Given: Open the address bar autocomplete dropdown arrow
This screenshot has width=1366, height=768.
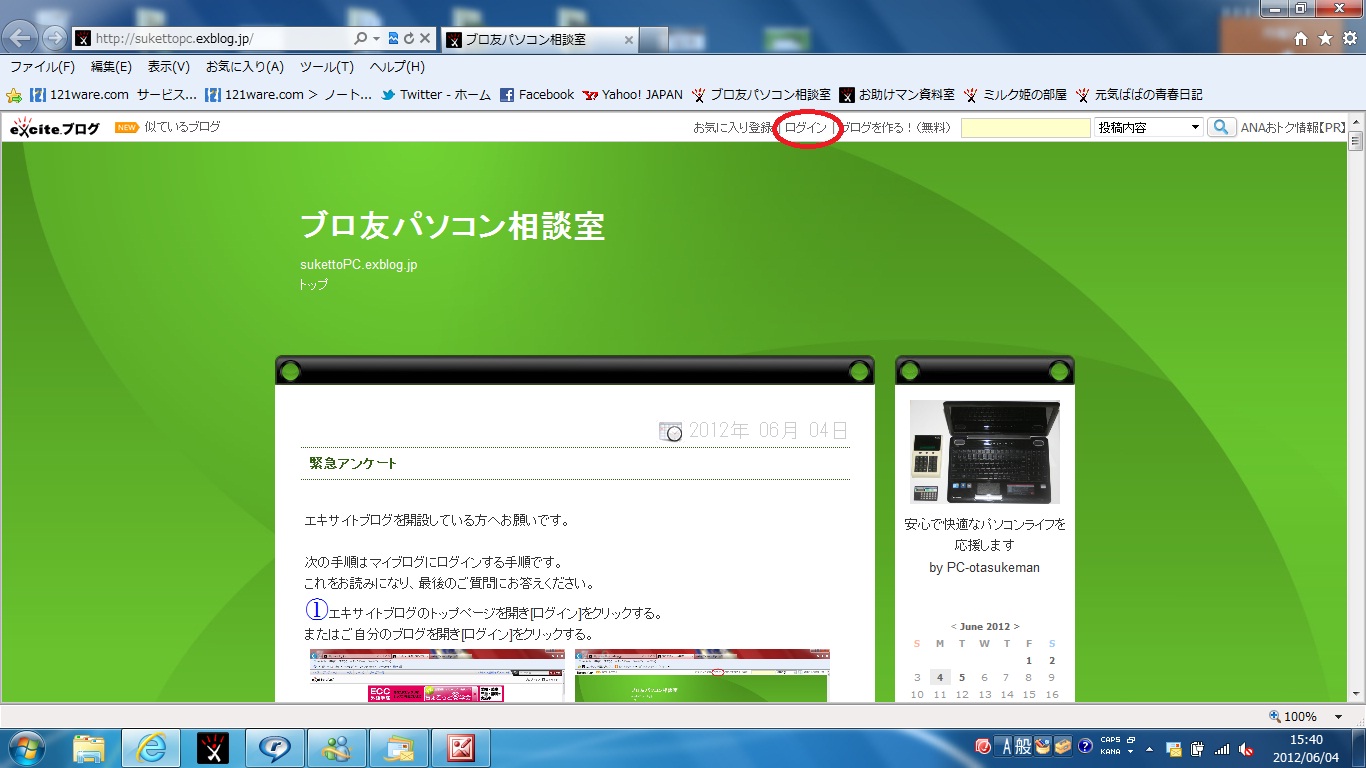Looking at the screenshot, I should tap(377, 39).
